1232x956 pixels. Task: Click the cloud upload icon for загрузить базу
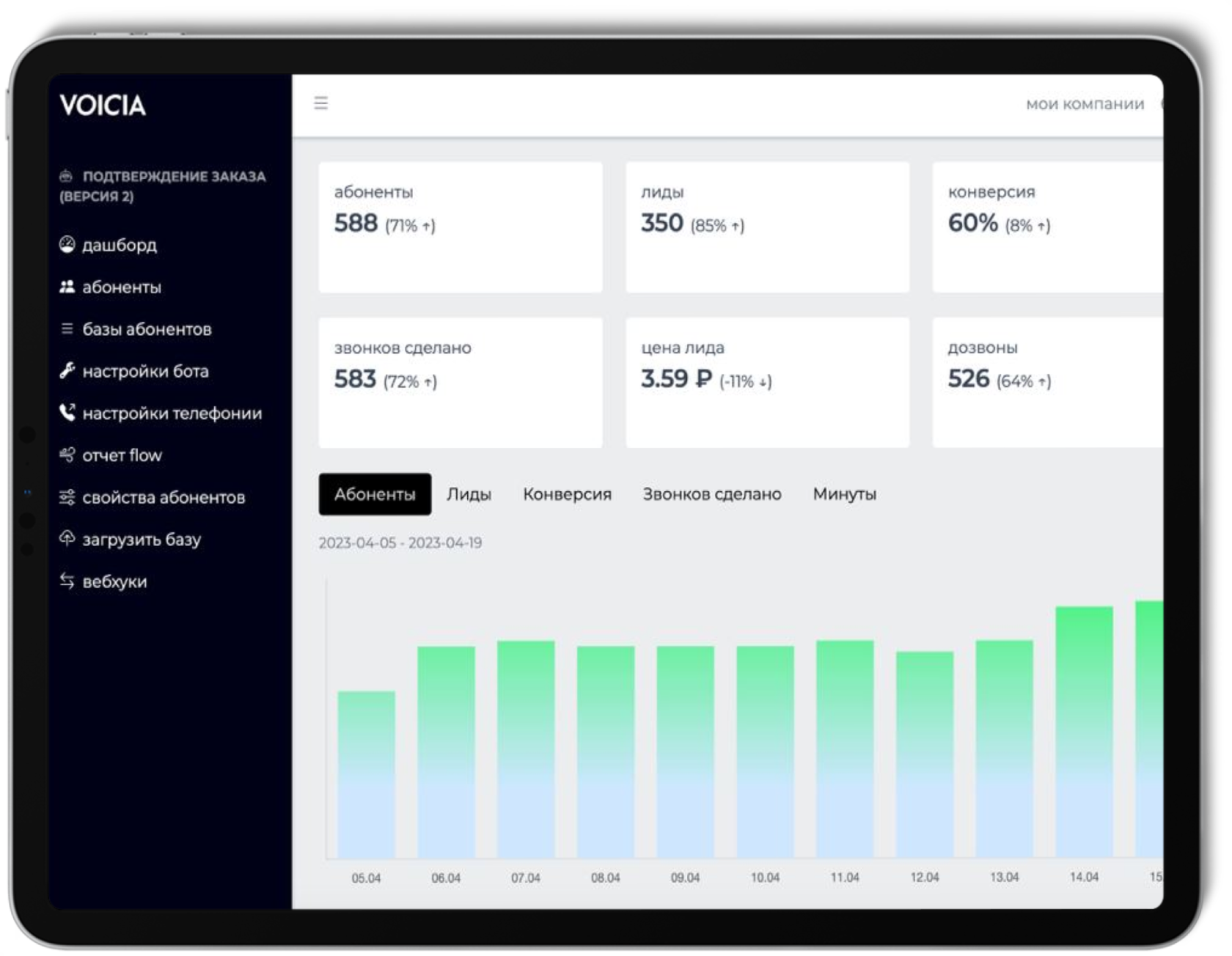(67, 539)
